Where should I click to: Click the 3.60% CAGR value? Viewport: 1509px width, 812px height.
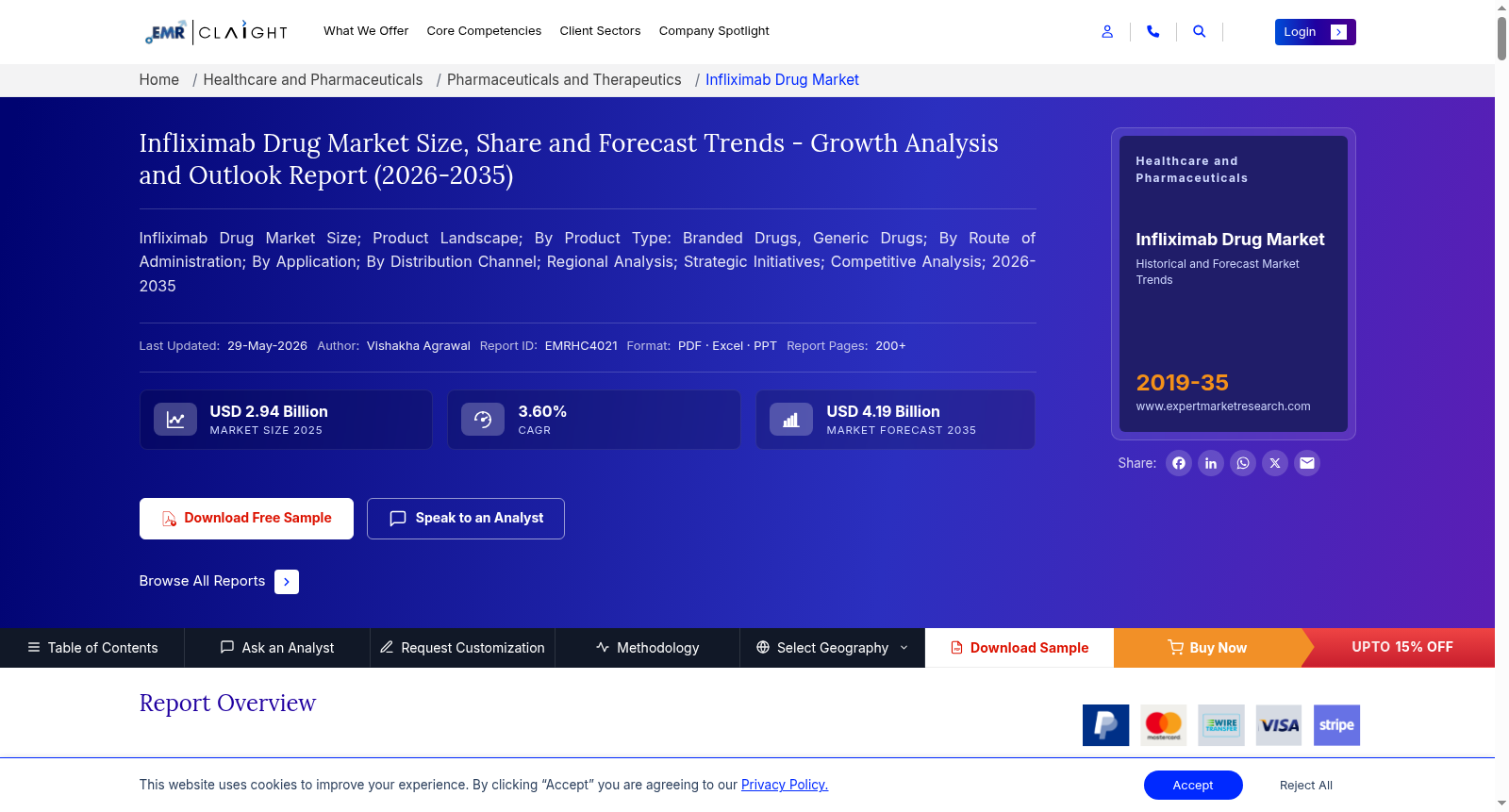(542, 412)
